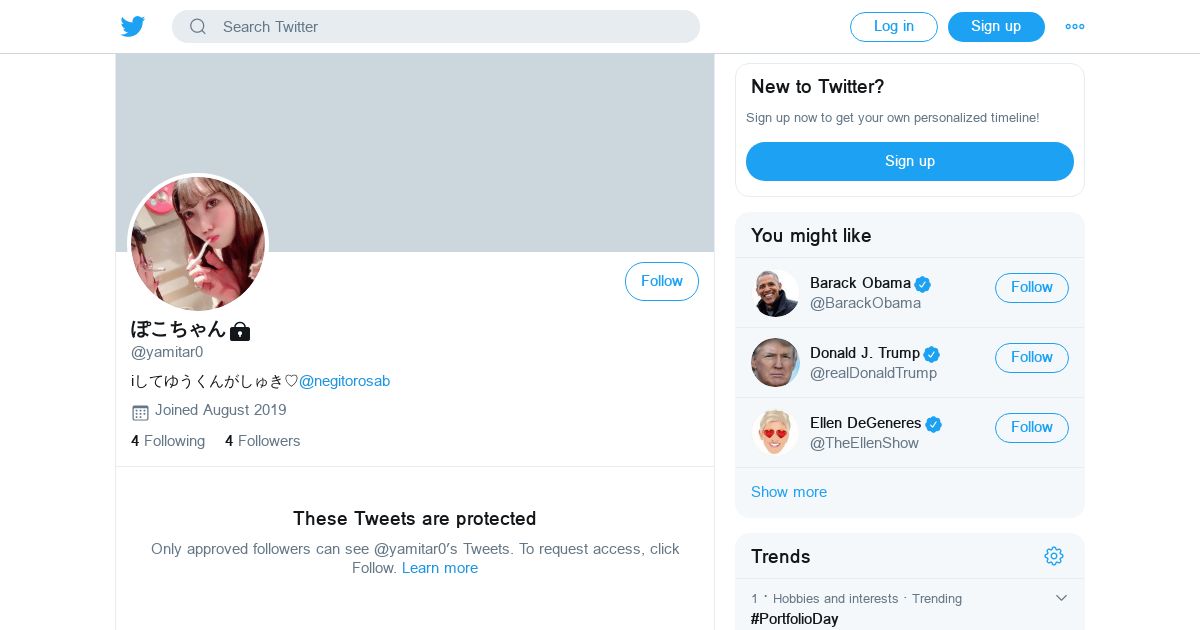Expand the #PortfolioDay trend chevron
Viewport: 1200px width, 630px height.
tap(1061, 598)
